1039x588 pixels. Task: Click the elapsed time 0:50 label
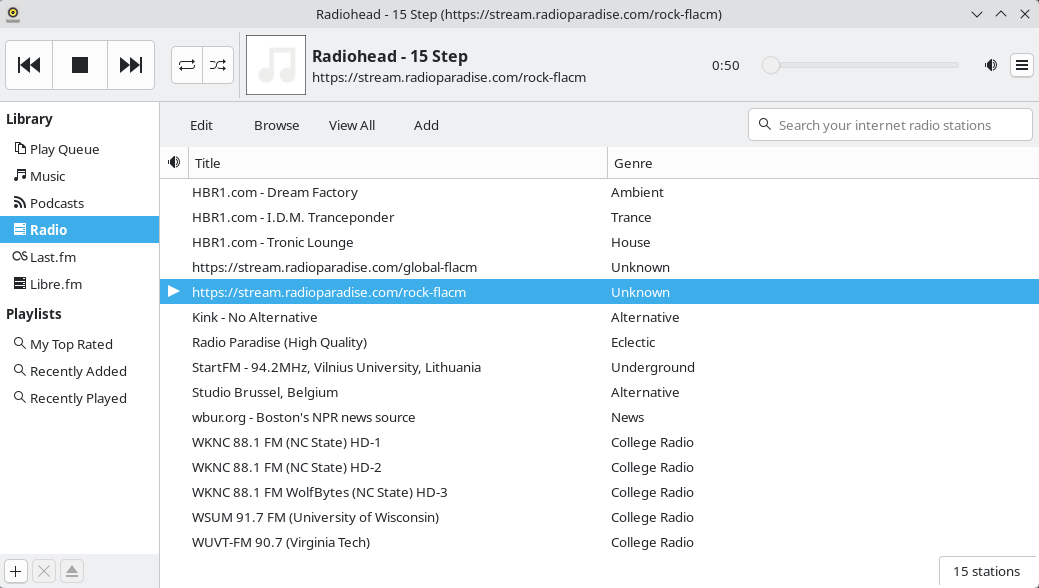click(x=726, y=66)
